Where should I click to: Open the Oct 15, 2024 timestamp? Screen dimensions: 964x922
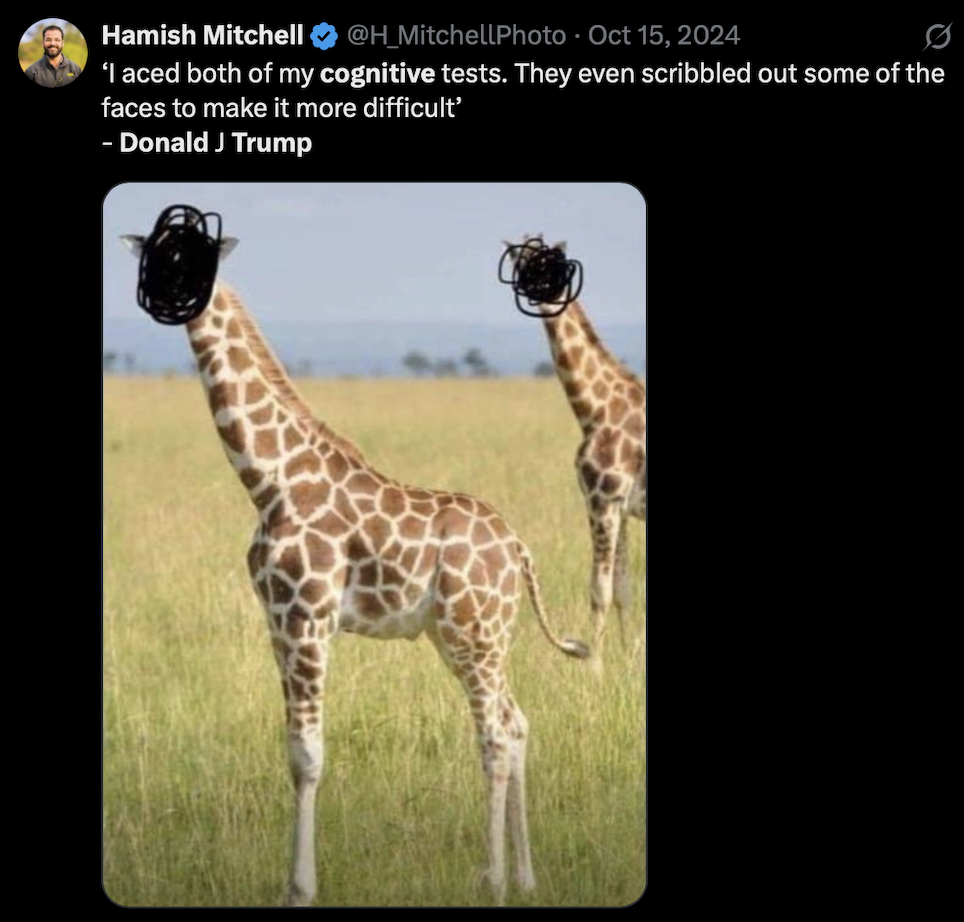(x=663, y=36)
